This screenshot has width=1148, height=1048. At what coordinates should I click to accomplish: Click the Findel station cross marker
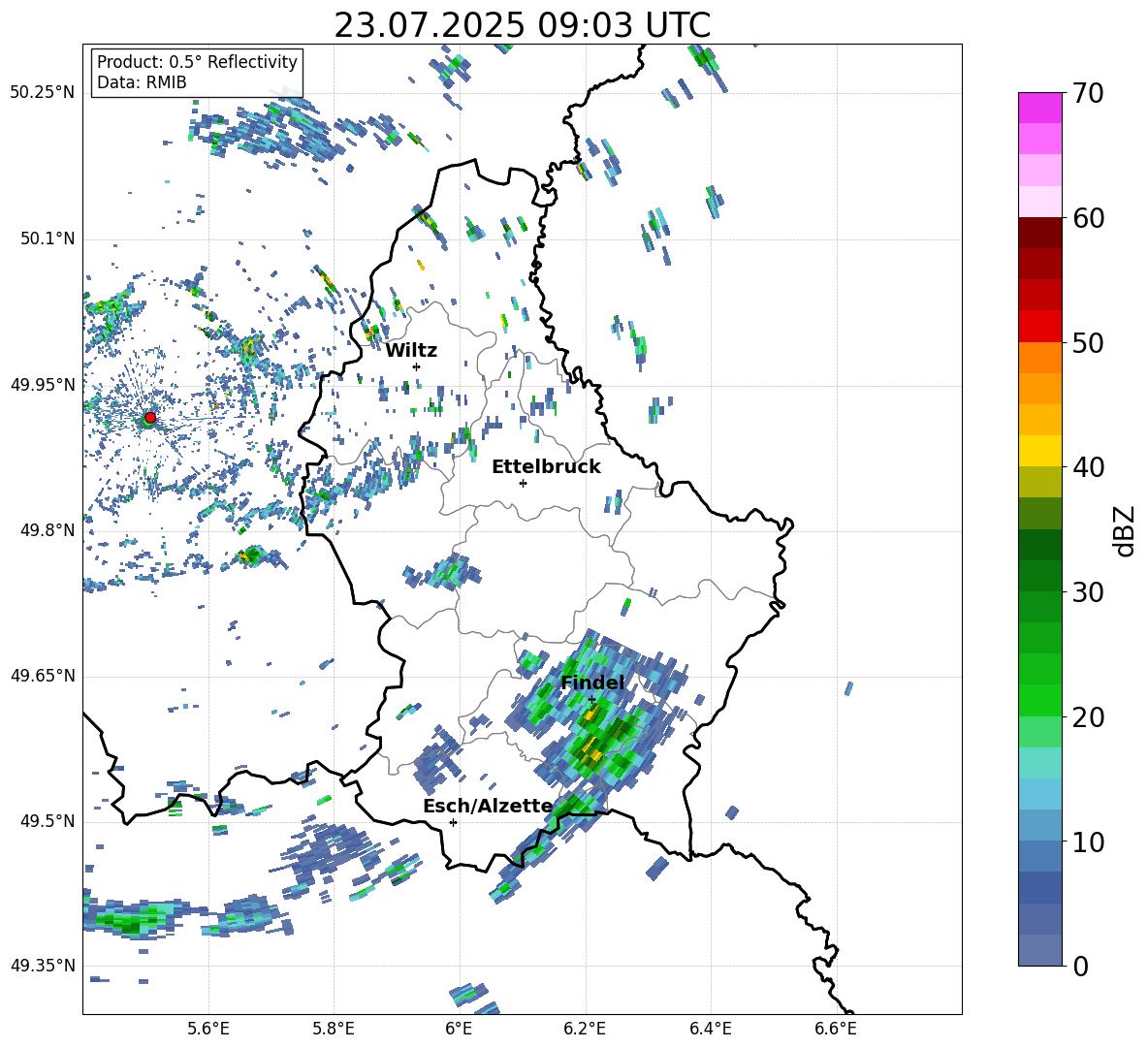tap(591, 700)
